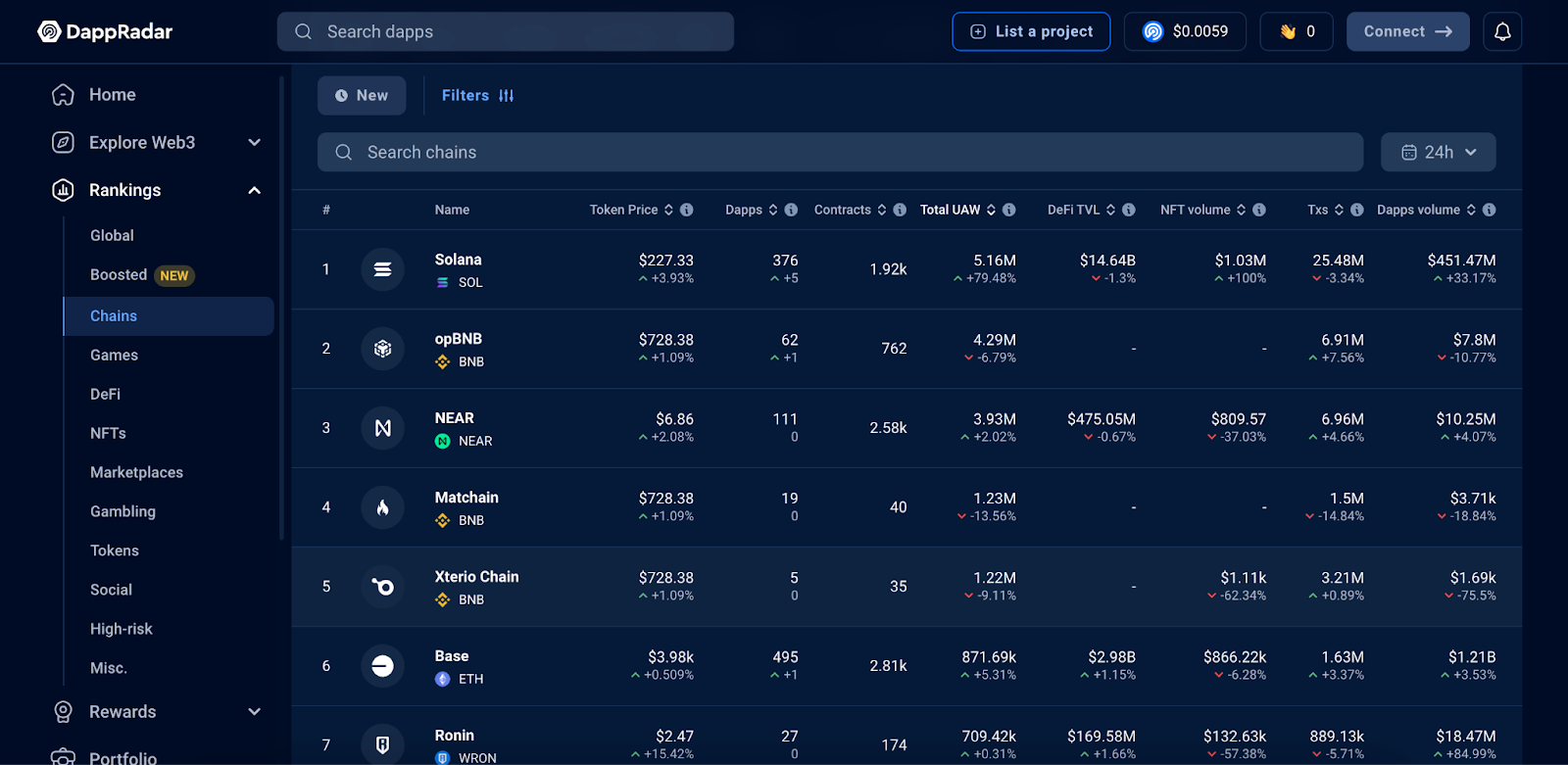Open Global rankings
The image size is (1568, 765).
click(112, 235)
